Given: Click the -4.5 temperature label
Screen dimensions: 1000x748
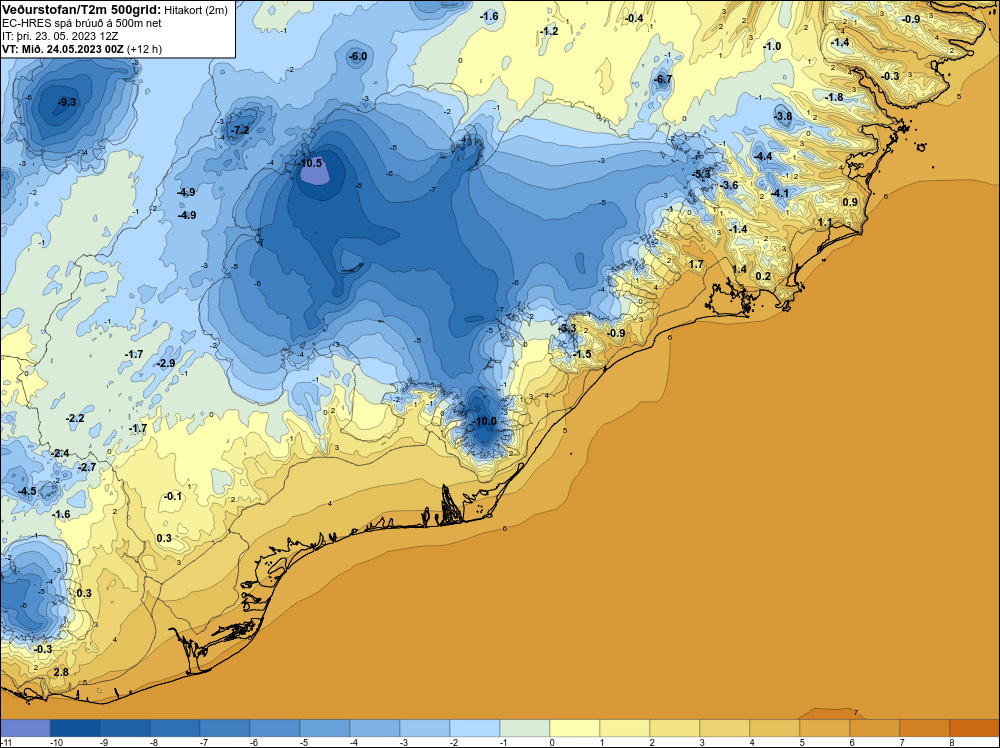Looking at the screenshot, I should pyautogui.click(x=27, y=492).
